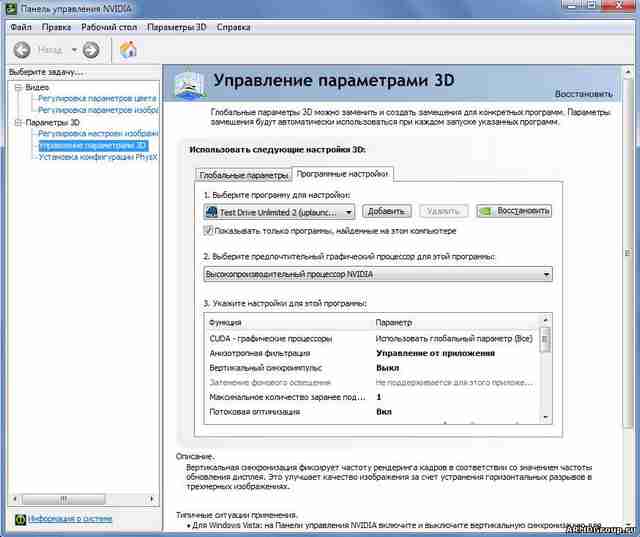Screen dimensions: 640x537
Task: Click main page vertical scrollbar thumb
Action: (x=628, y=254)
